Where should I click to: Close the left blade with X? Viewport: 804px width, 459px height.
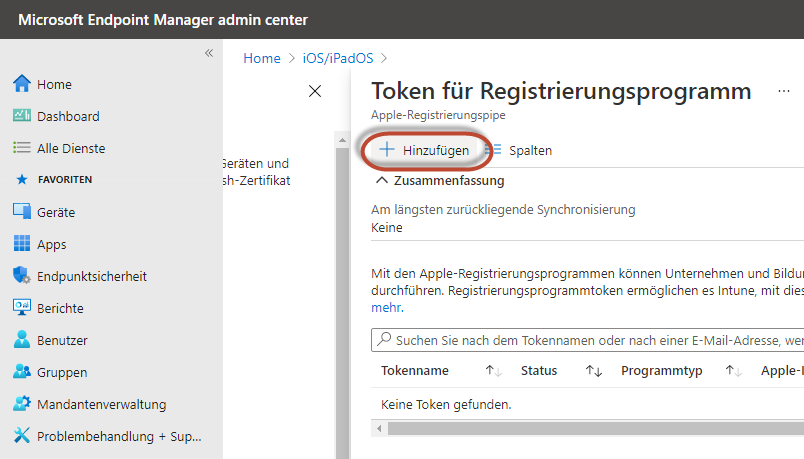pyautogui.click(x=315, y=91)
